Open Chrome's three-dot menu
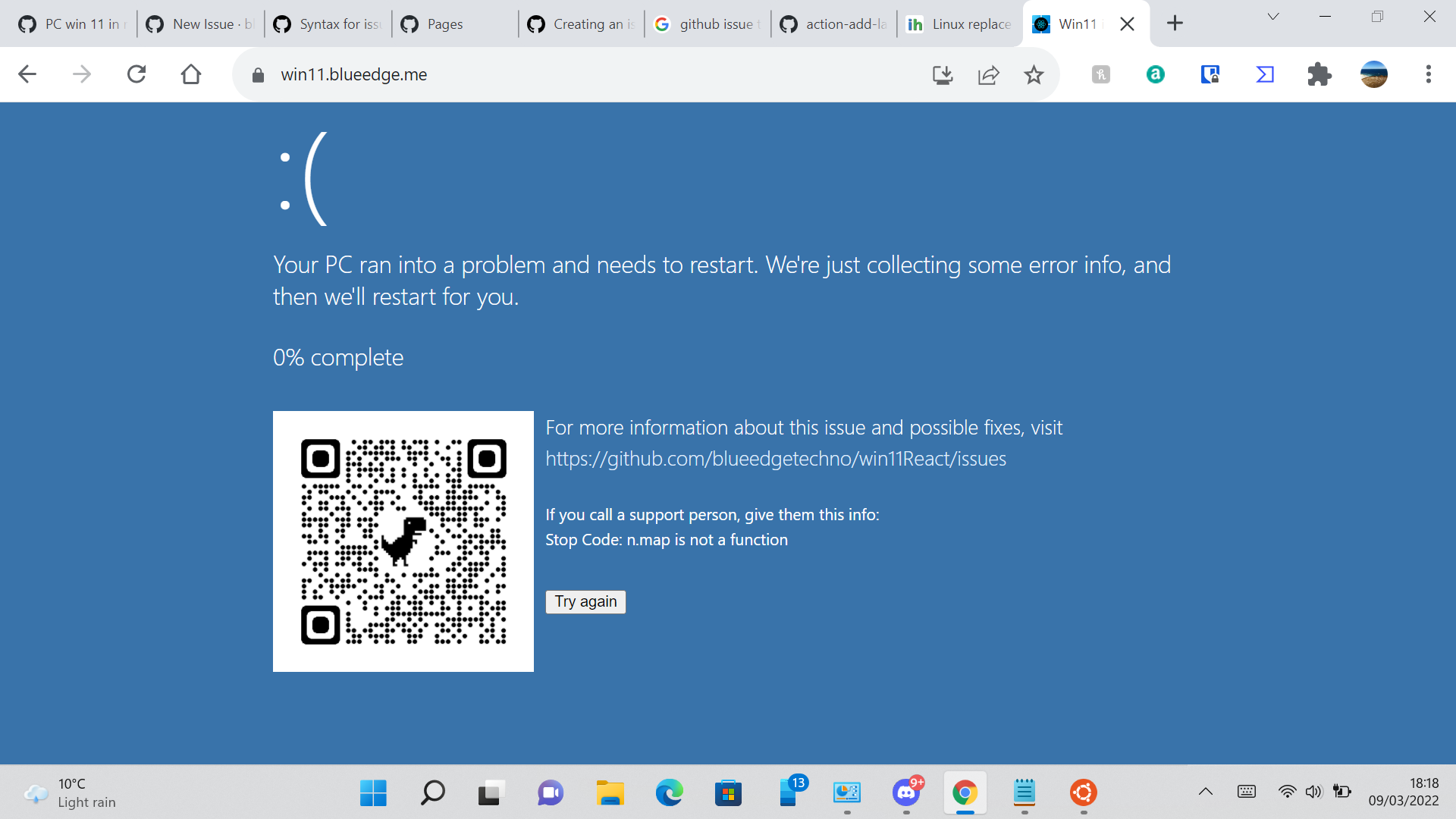Screen dimensions: 1456x819 tap(1429, 74)
